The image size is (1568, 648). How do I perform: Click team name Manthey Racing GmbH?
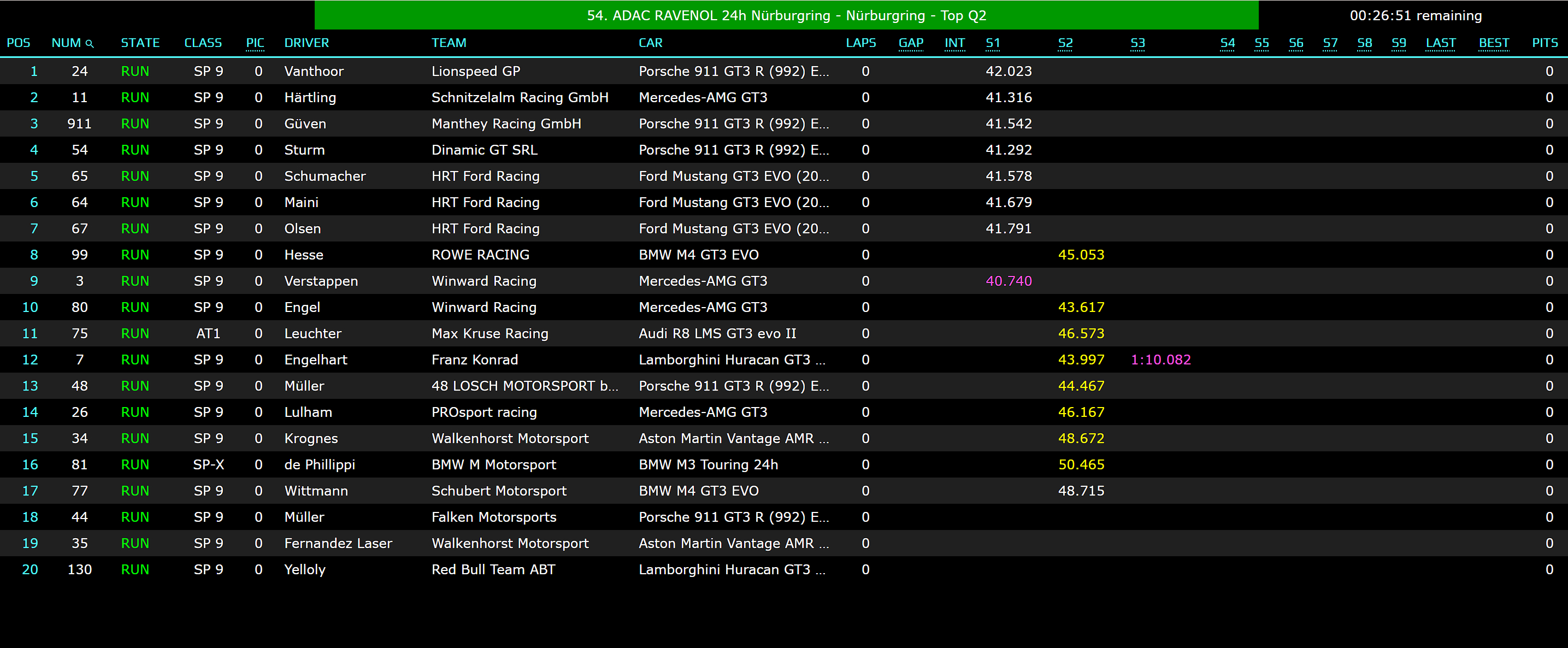pyautogui.click(x=506, y=123)
